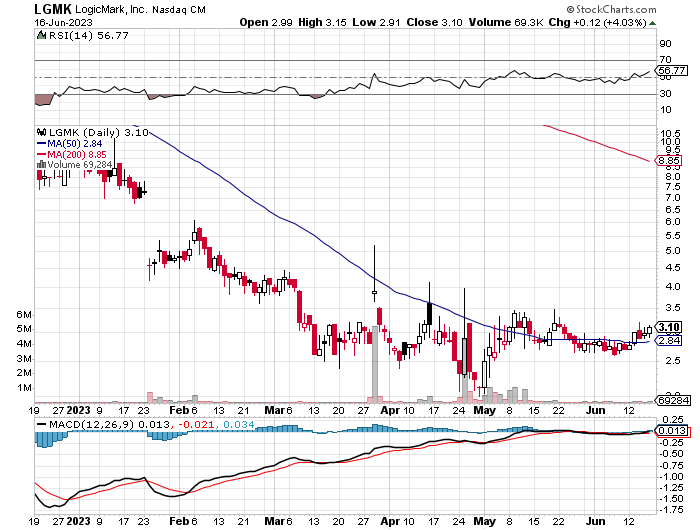Click the May label on the price chart date axis
The width and height of the screenshot is (700, 530).
pos(484,410)
